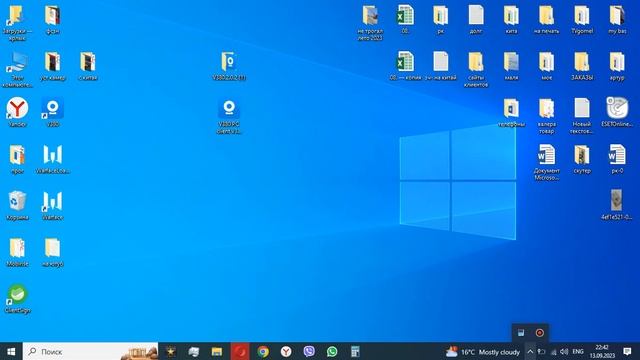The width and height of the screenshot is (640, 360).
Task: Open the на печать folder
Action: [x=546, y=16]
